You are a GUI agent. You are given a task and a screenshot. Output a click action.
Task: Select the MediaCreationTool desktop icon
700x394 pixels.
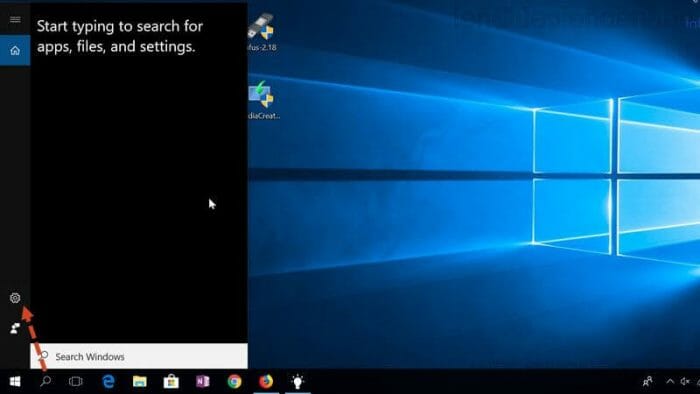coord(263,100)
